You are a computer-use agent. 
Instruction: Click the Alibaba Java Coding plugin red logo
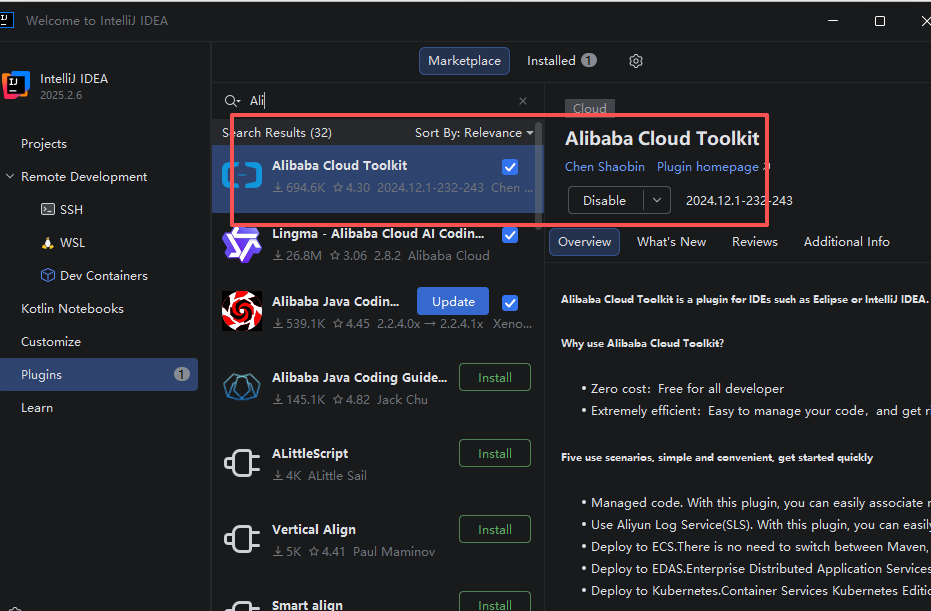pyautogui.click(x=242, y=311)
